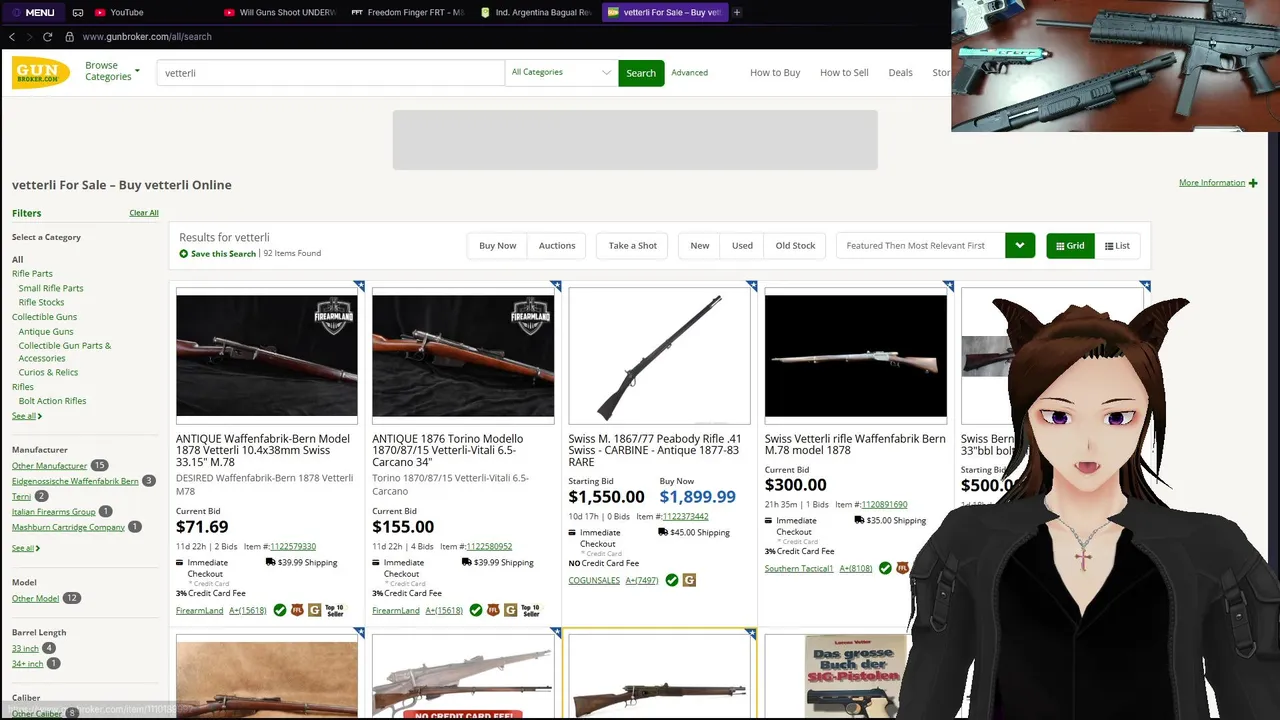The width and height of the screenshot is (1280, 720).
Task: Open the All Categories dropdown
Action: (x=561, y=73)
